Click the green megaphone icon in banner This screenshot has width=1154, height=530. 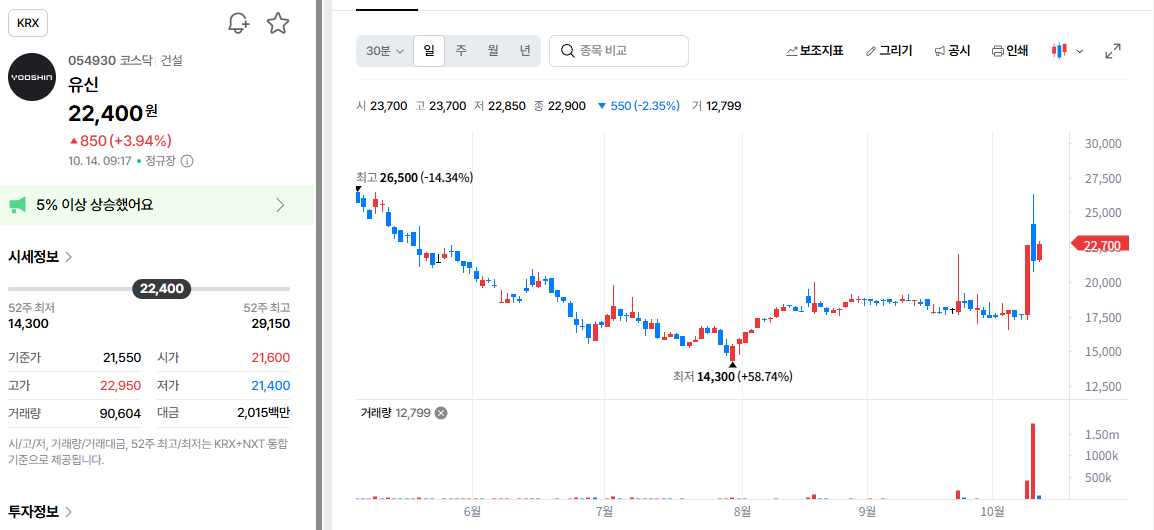click(18, 205)
